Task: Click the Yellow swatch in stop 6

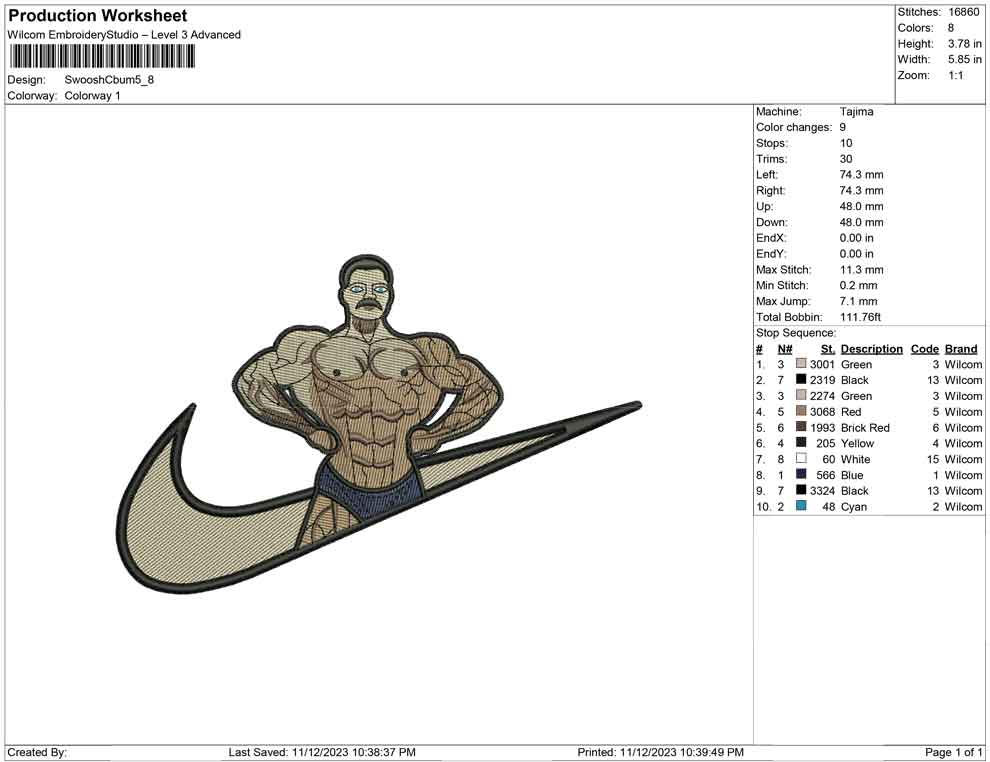Action: [801, 443]
